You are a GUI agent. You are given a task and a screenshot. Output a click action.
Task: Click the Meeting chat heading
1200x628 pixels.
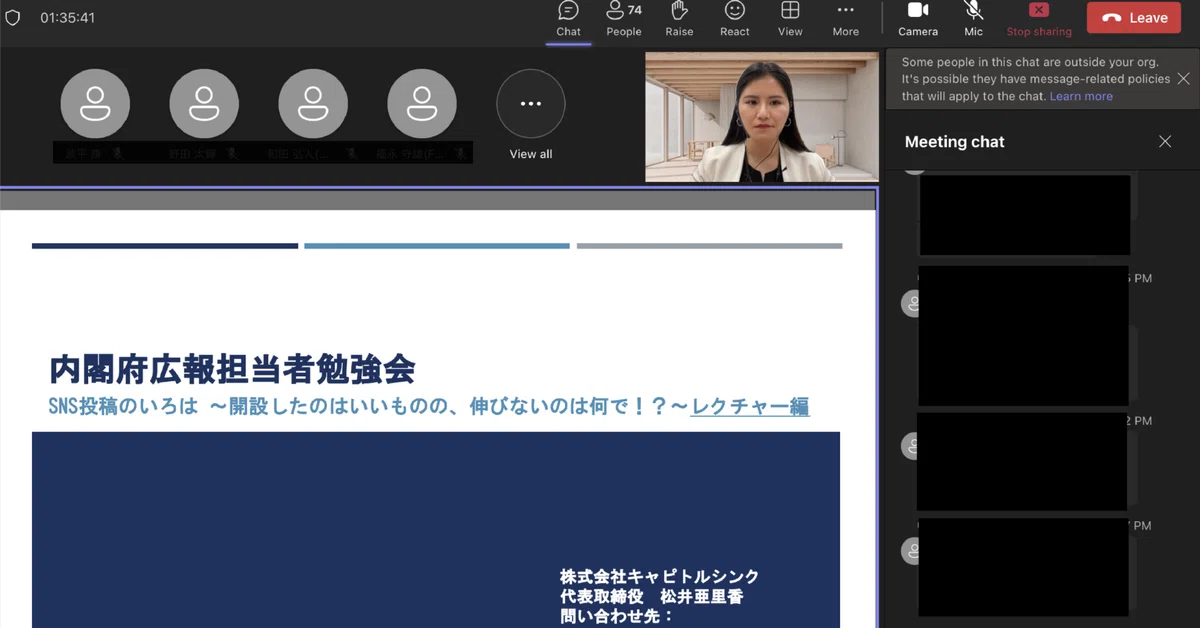click(x=955, y=142)
